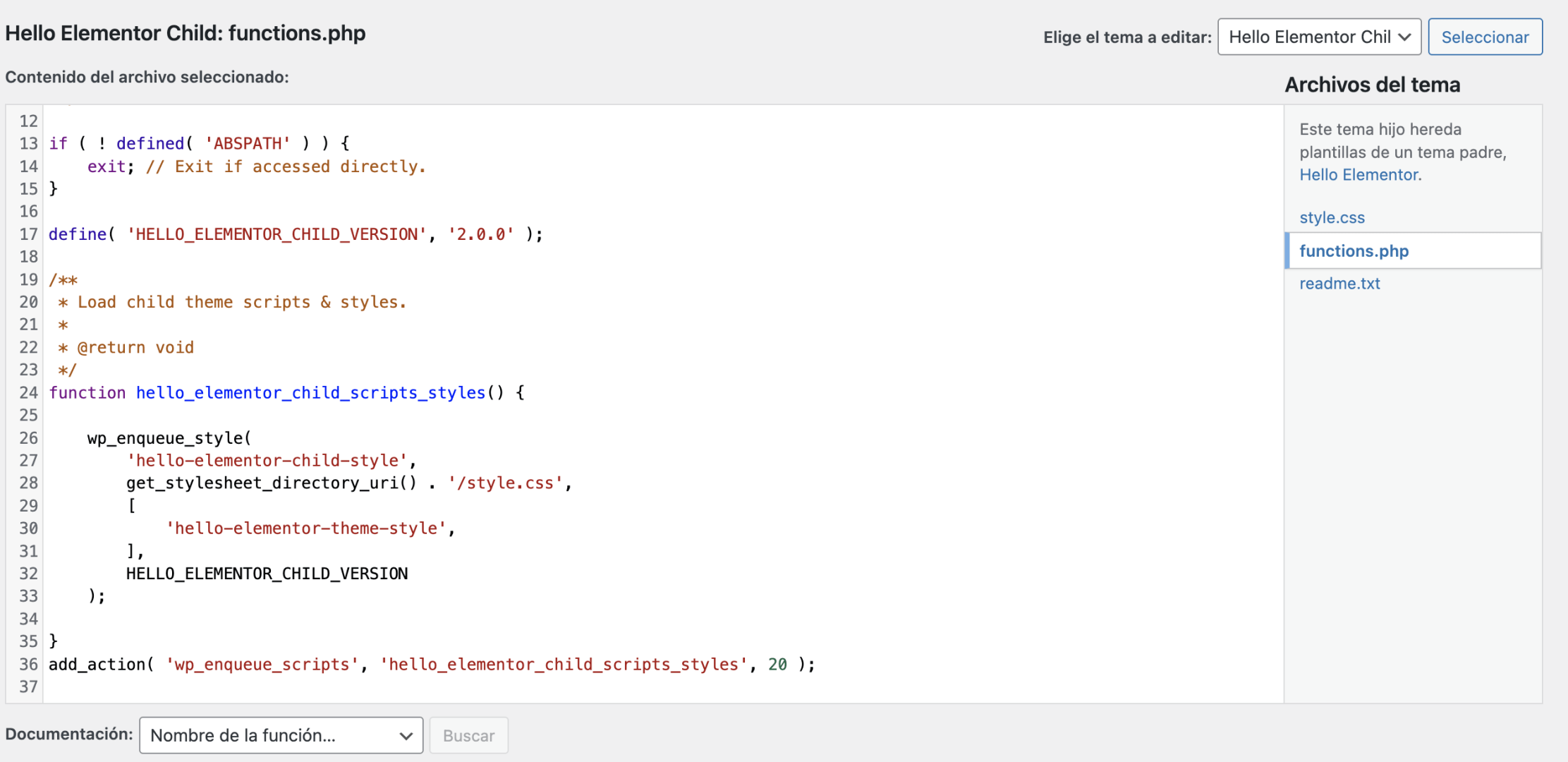Image resolution: width=1568 pixels, height=762 pixels.
Task: Click the Hello Elementor Child: functions.php heading
Action: (186, 33)
